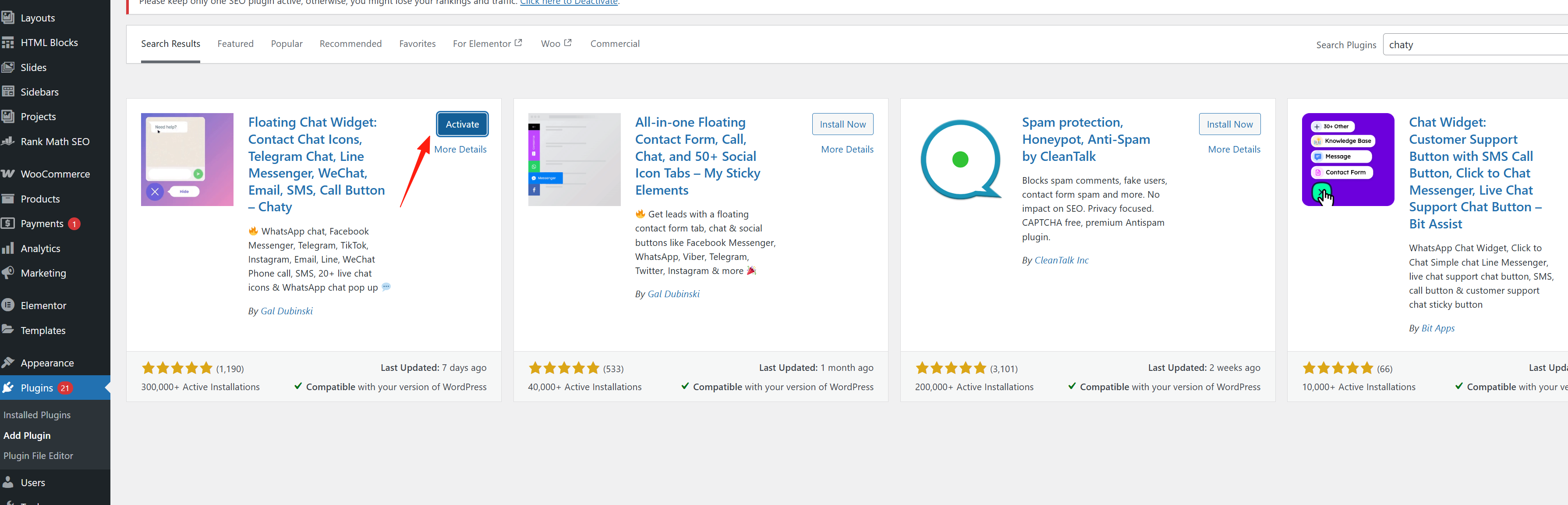Switch to the Popular tab
The height and width of the screenshot is (505, 1568).
point(286,44)
